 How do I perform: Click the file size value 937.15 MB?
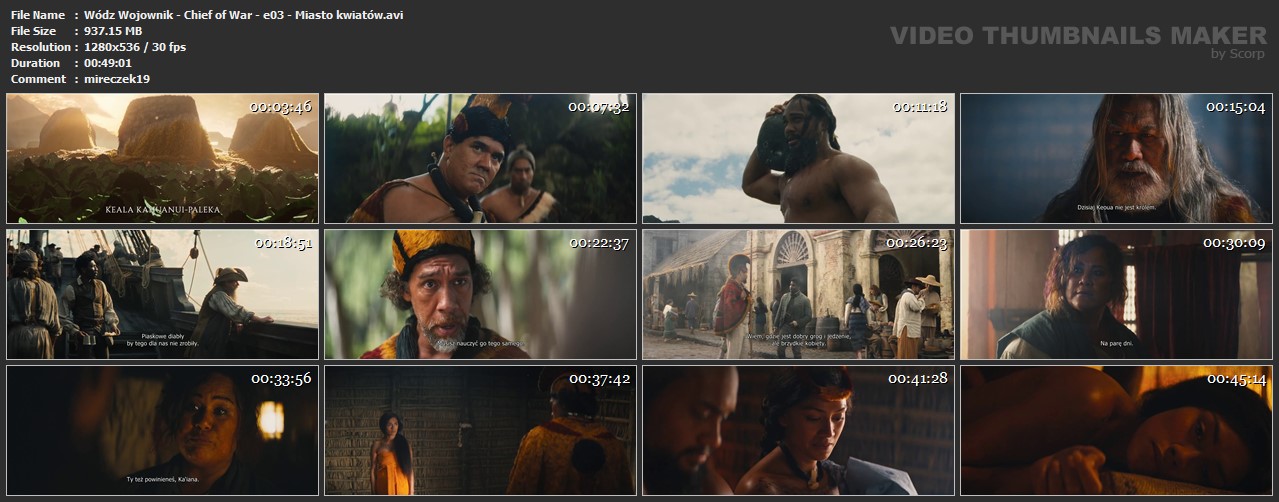113,31
